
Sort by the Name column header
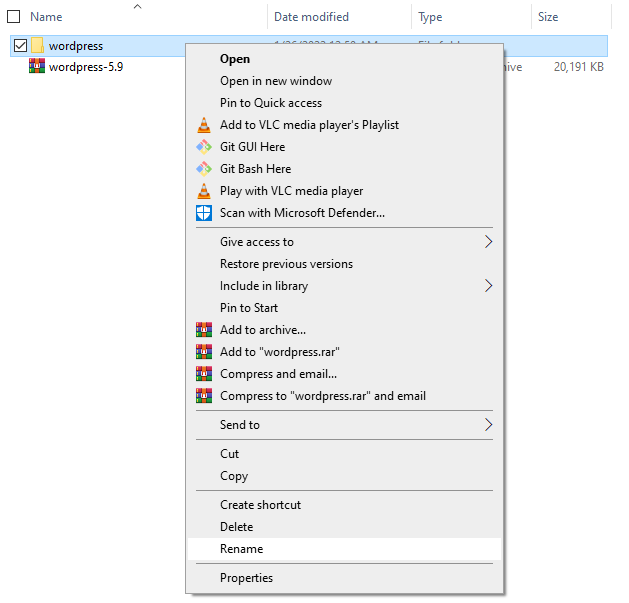coord(46,17)
